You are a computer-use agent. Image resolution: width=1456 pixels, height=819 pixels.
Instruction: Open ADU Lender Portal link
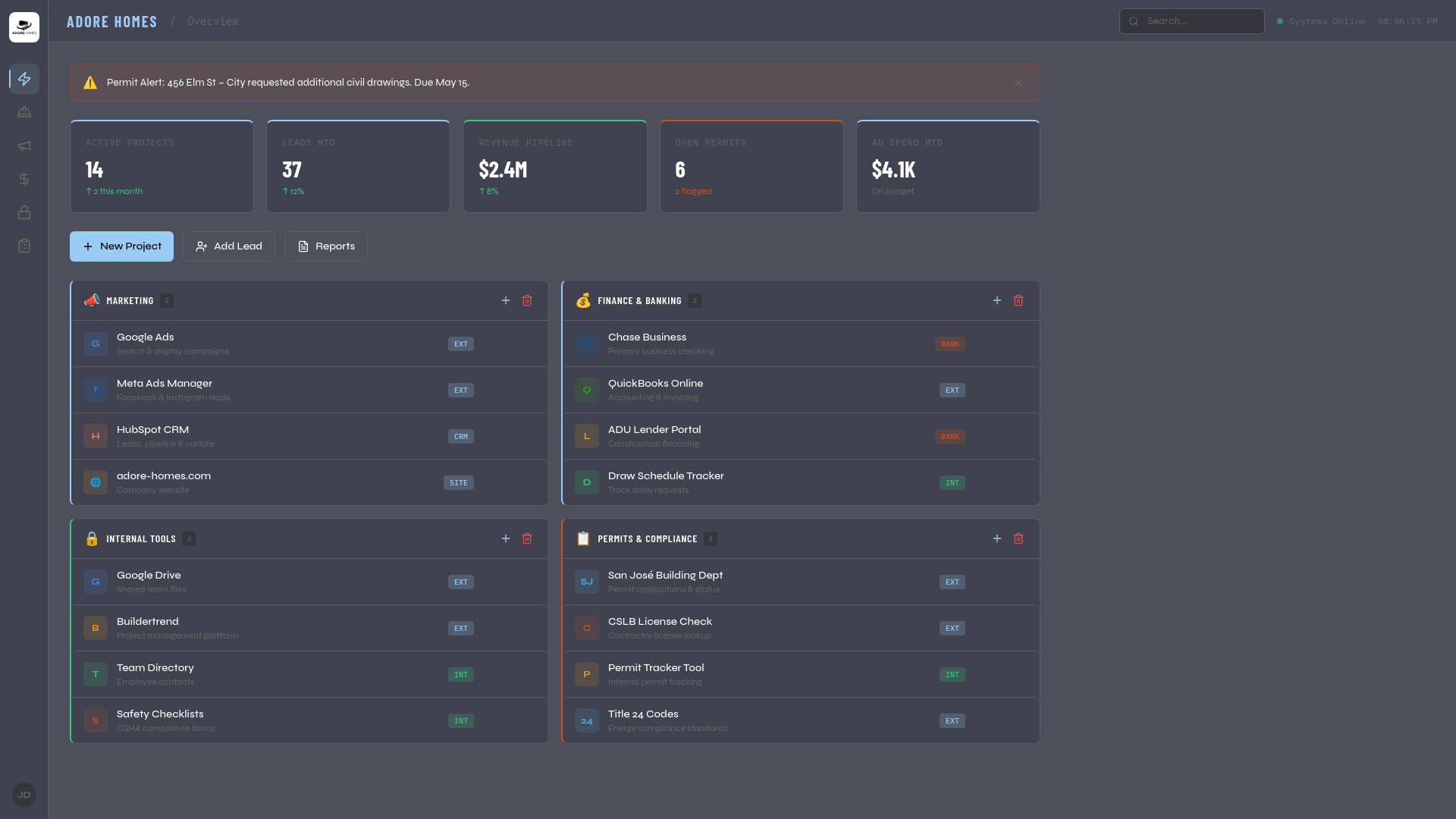point(801,436)
